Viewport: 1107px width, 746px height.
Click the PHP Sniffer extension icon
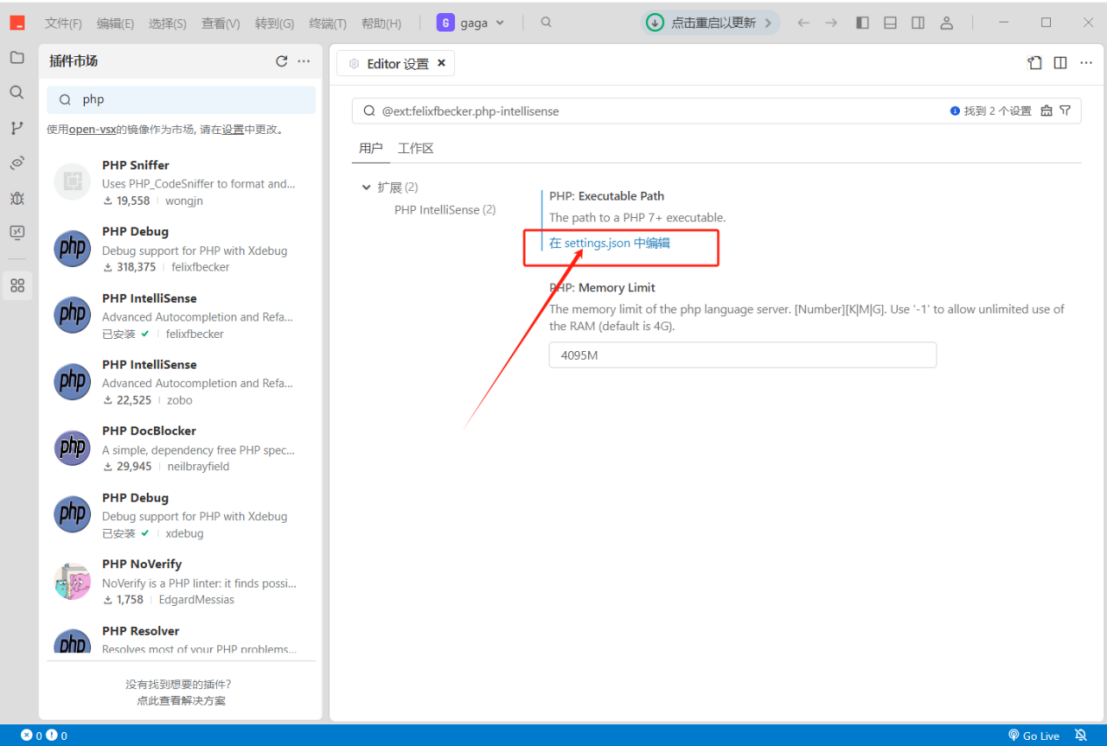point(72,181)
